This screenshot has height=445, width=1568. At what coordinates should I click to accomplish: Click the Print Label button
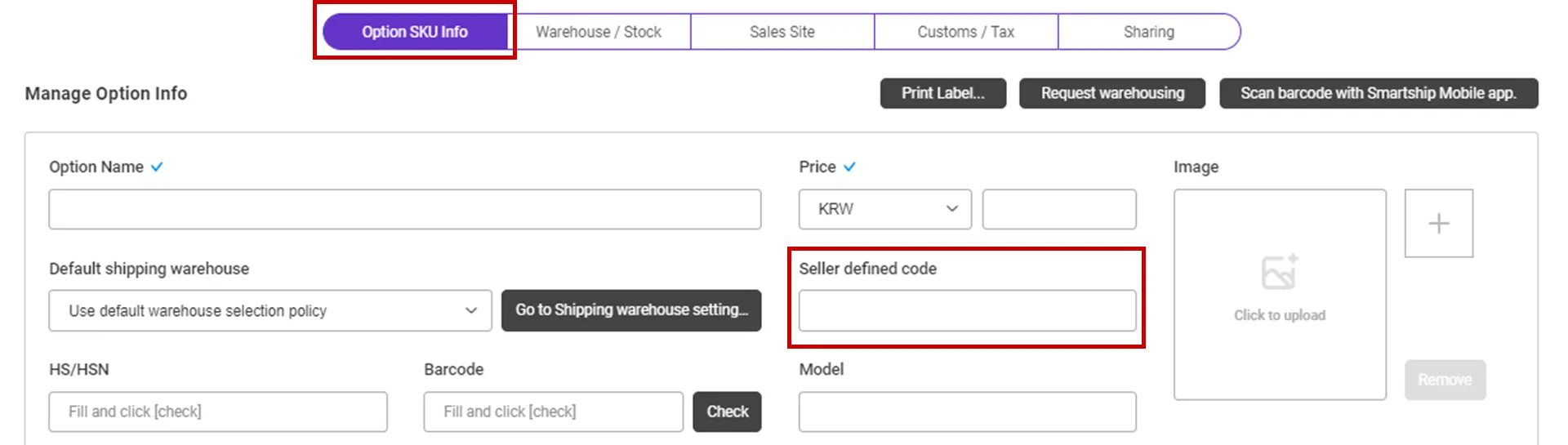[x=942, y=93]
